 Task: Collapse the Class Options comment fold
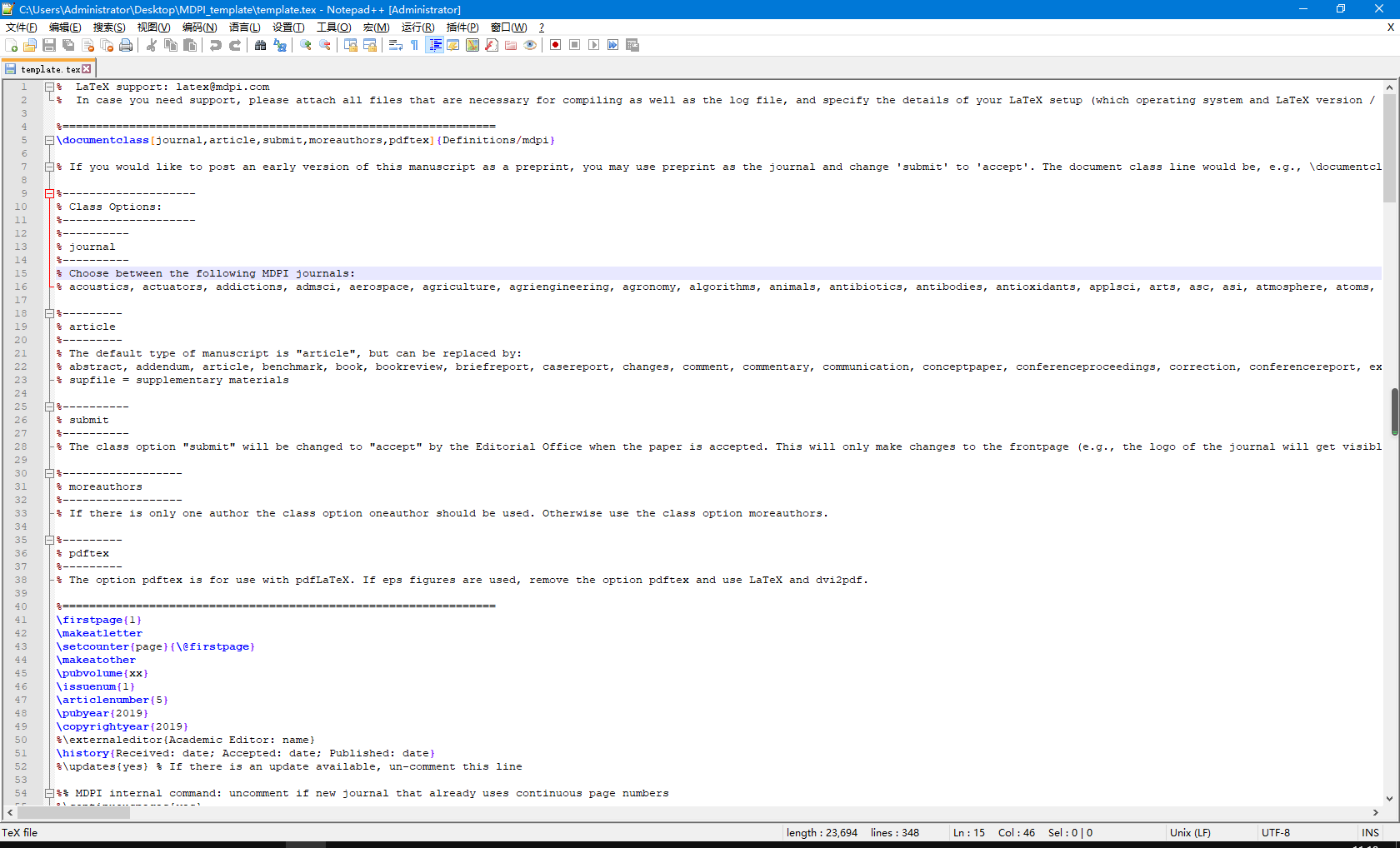49,193
